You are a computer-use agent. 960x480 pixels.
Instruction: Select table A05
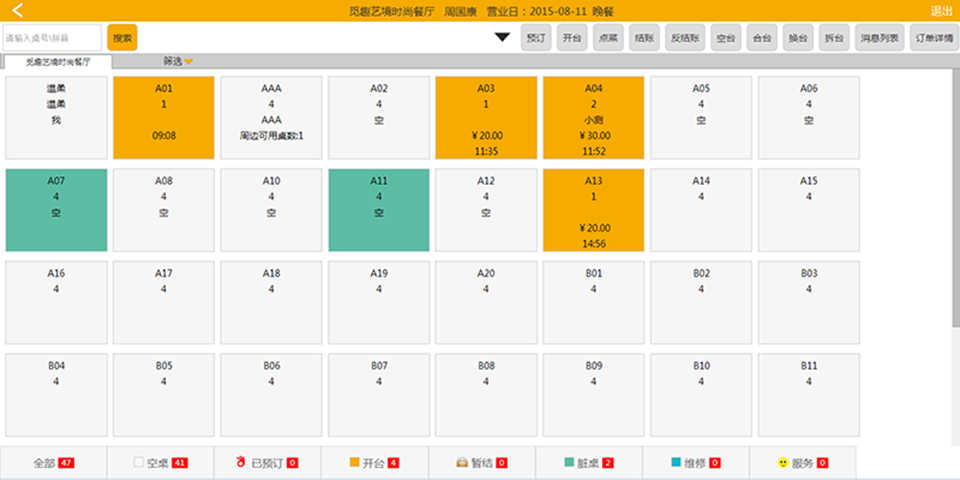click(x=701, y=118)
